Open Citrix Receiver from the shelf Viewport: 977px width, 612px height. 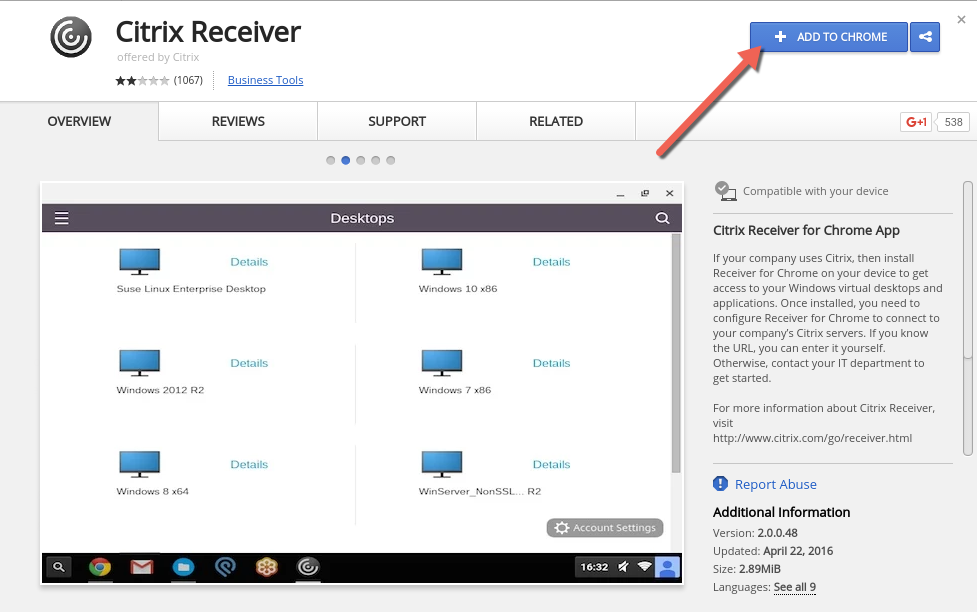click(308, 567)
